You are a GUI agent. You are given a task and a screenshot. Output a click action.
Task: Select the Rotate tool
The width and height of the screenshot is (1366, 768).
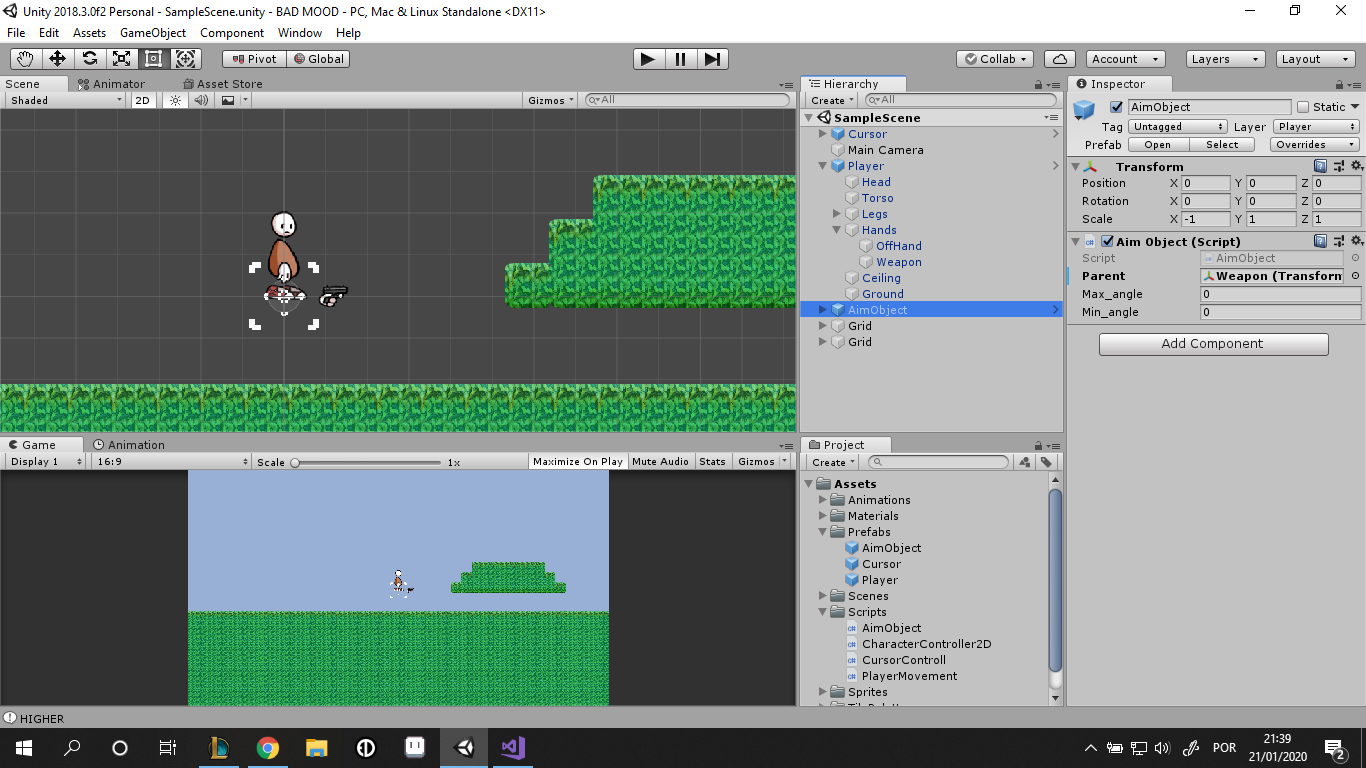[89, 59]
